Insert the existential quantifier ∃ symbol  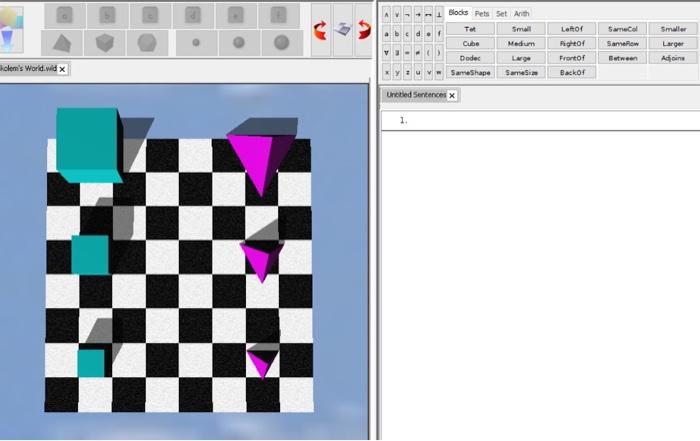[x=397, y=53]
